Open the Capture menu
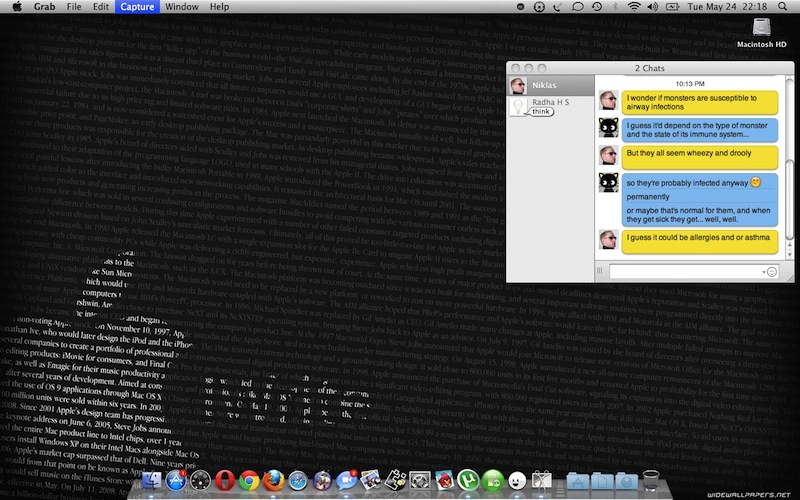The width and height of the screenshot is (800, 500). tap(136, 7)
